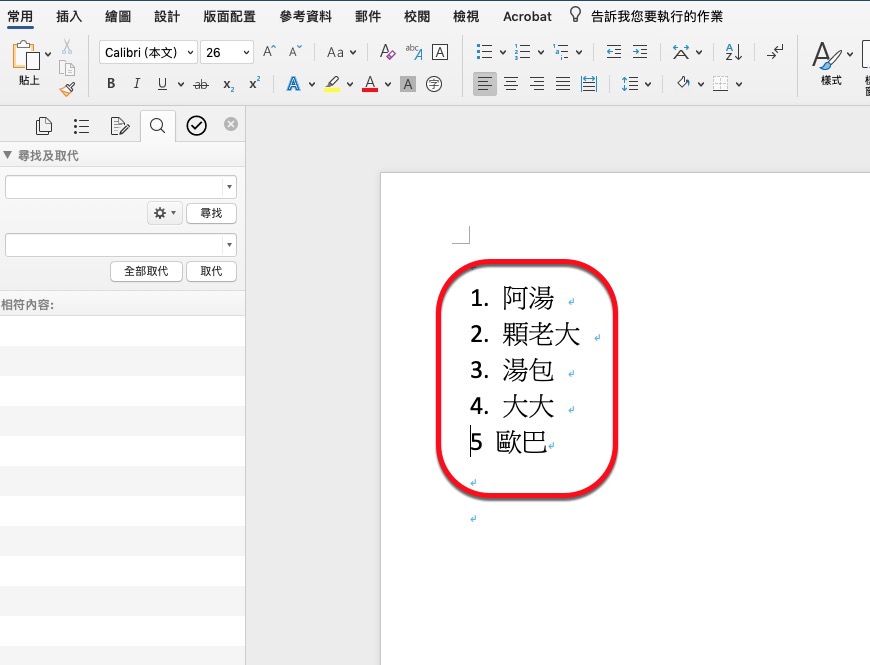Open the 版面配置 ribbon tab
The height and width of the screenshot is (665, 870).
[x=228, y=16]
